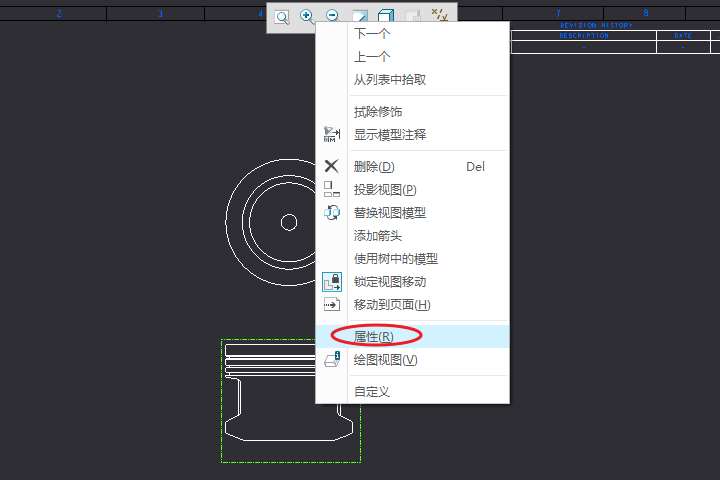The height and width of the screenshot is (480, 720).
Task: Click 显示模型注释 menu entry
Action: tap(412, 135)
